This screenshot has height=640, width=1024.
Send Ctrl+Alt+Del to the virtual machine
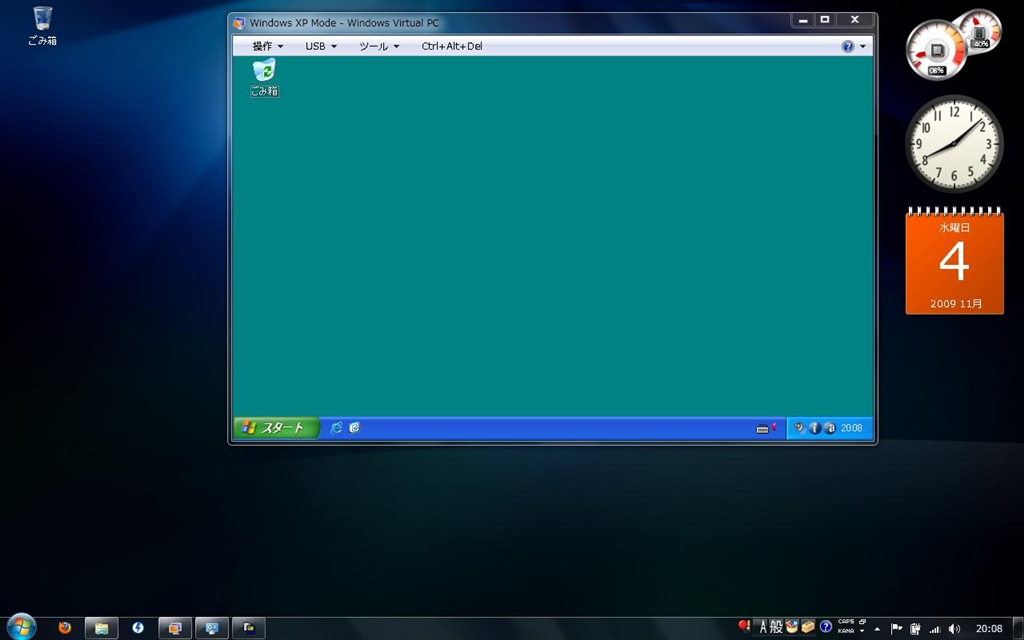(452, 46)
